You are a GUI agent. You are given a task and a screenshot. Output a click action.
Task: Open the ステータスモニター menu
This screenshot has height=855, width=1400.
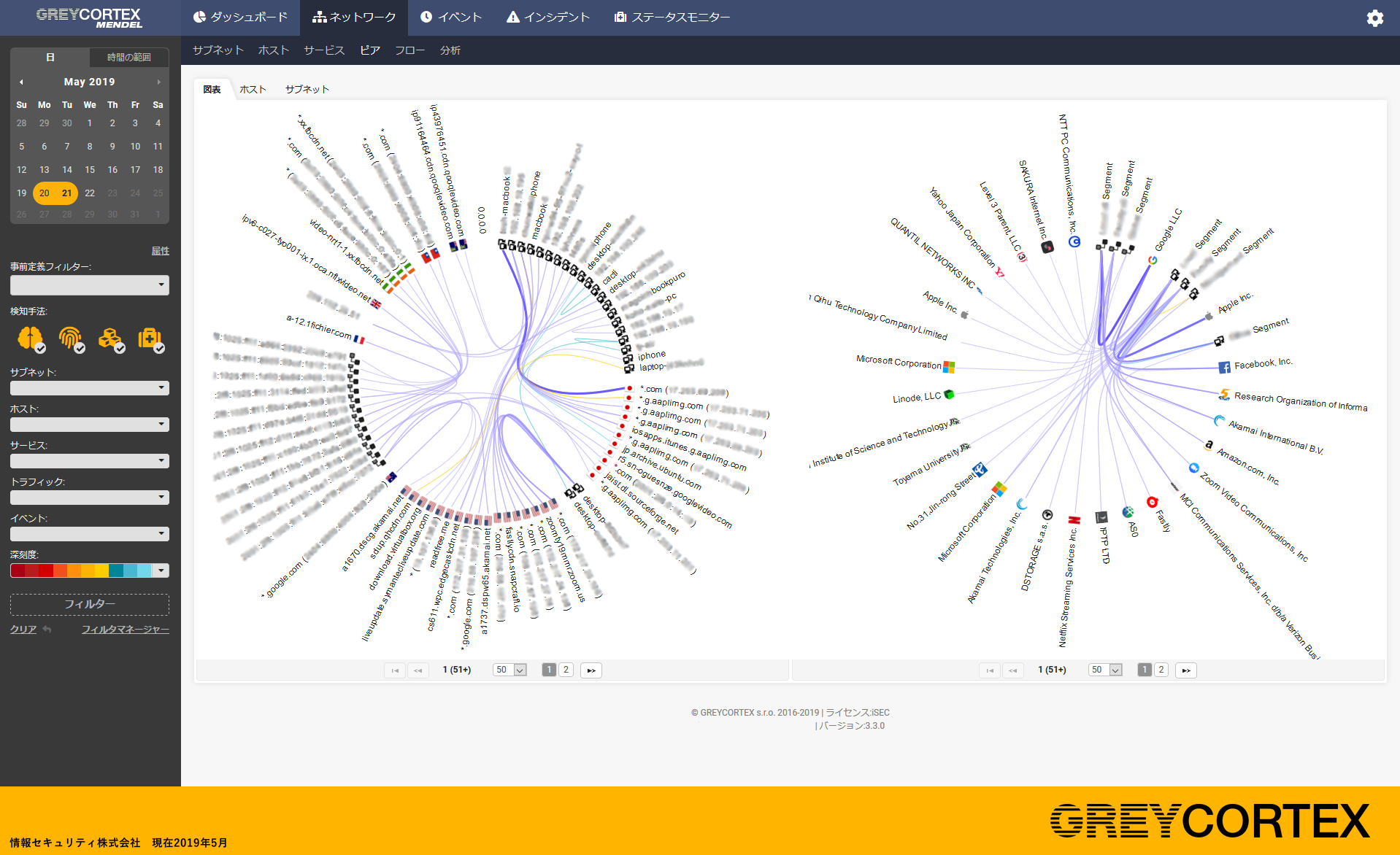[x=672, y=18]
